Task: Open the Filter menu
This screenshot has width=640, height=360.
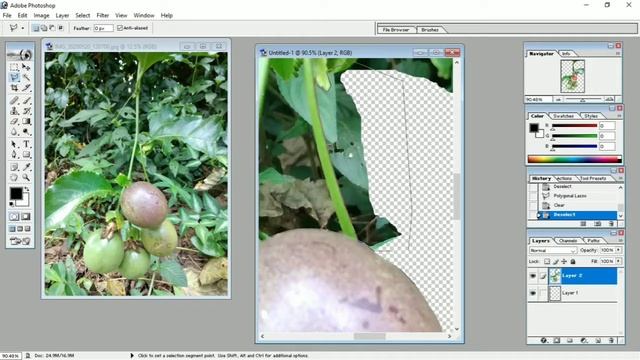Action: point(102,15)
